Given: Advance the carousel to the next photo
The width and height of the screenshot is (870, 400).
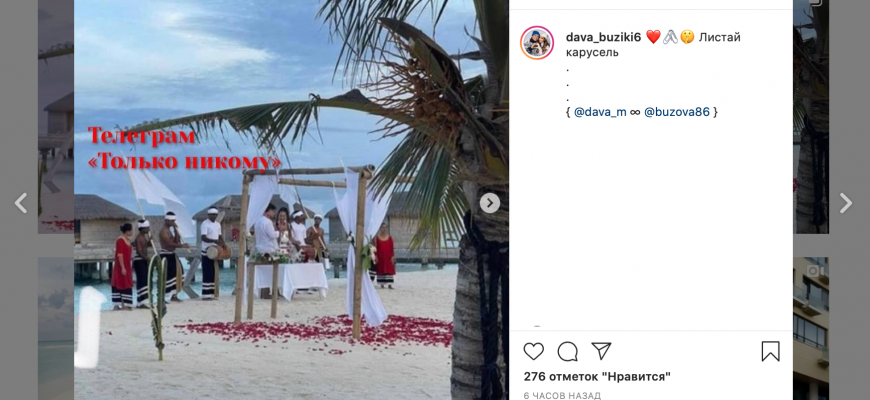Looking at the screenshot, I should click(x=489, y=203).
